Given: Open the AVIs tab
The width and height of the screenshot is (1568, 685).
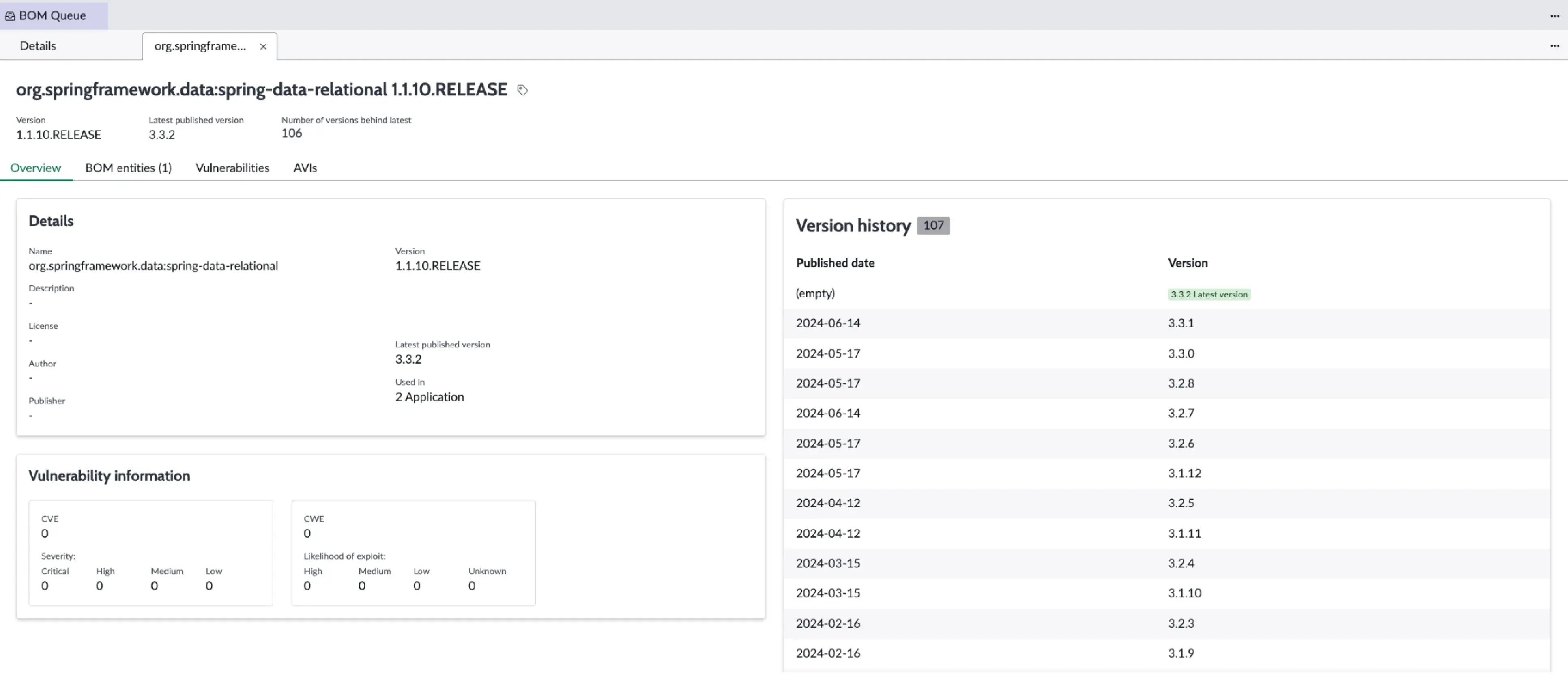Looking at the screenshot, I should (305, 168).
